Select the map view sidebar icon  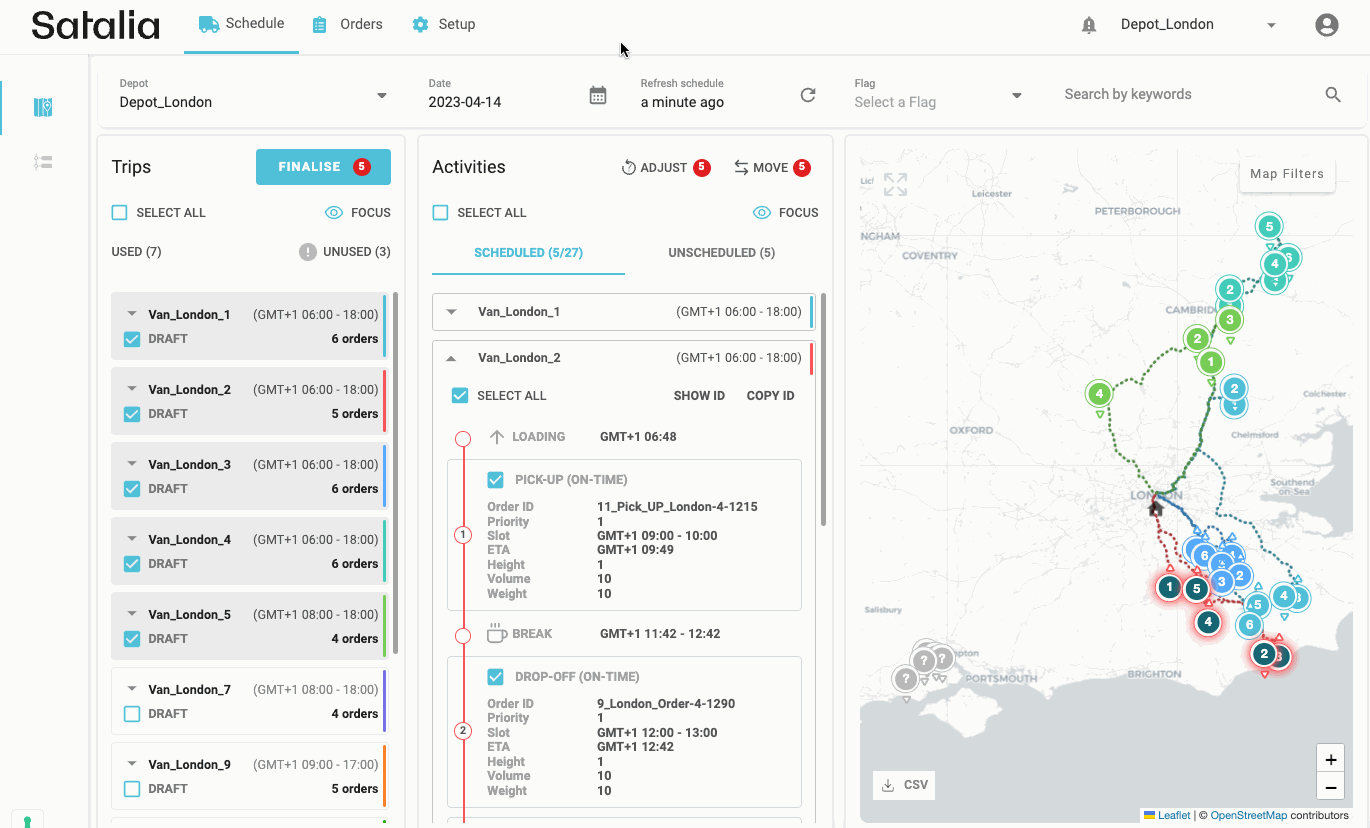click(x=43, y=107)
